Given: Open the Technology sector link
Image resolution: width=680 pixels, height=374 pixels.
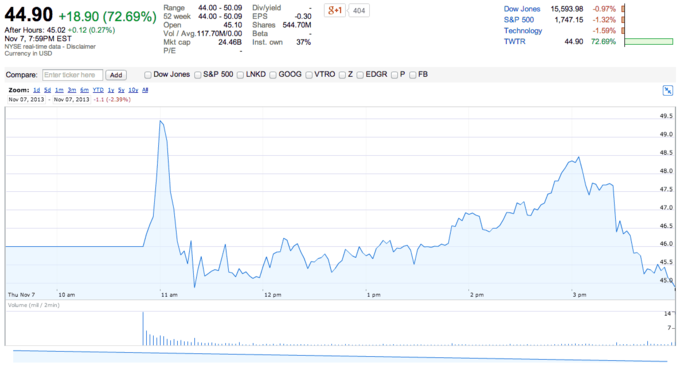Looking at the screenshot, I should (523, 30).
